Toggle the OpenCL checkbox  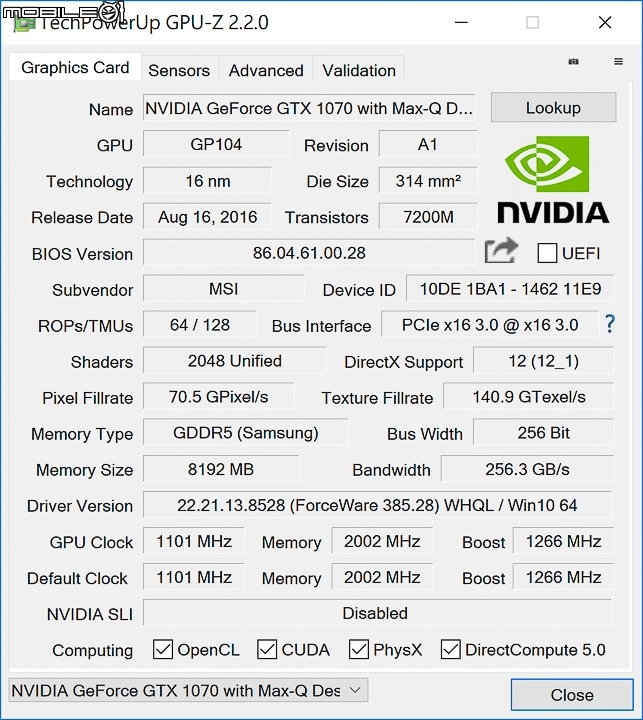[x=163, y=650]
